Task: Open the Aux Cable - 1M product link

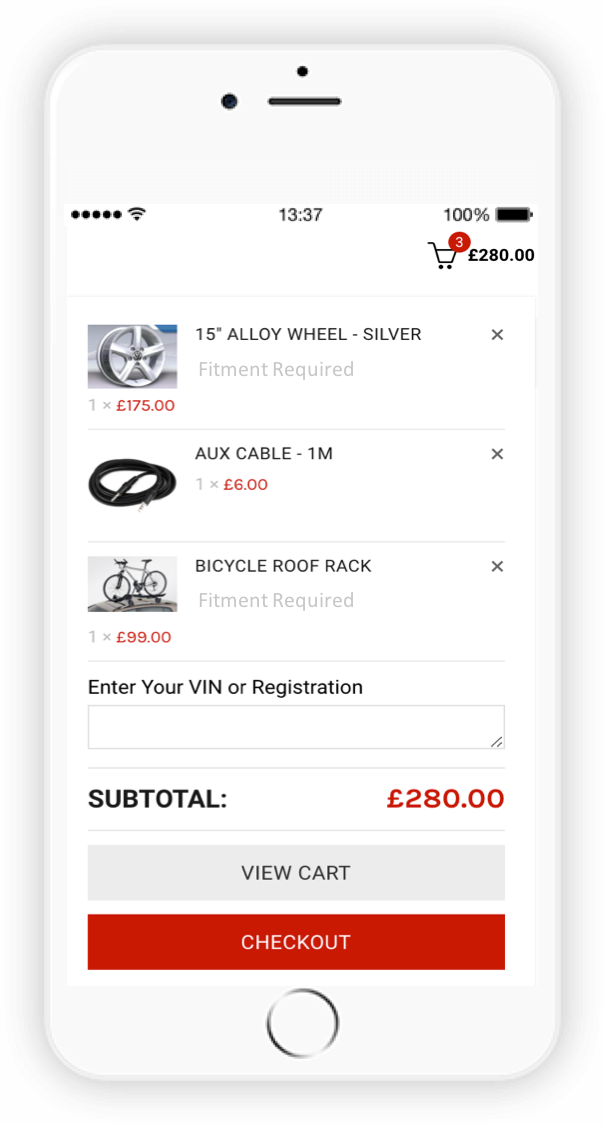Action: pyautogui.click(x=264, y=454)
